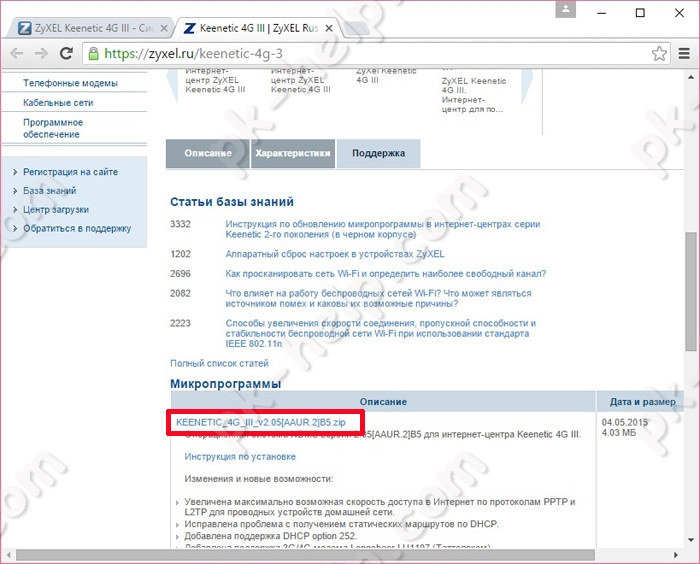Click the vertical scrollbar thumb

click(691, 291)
